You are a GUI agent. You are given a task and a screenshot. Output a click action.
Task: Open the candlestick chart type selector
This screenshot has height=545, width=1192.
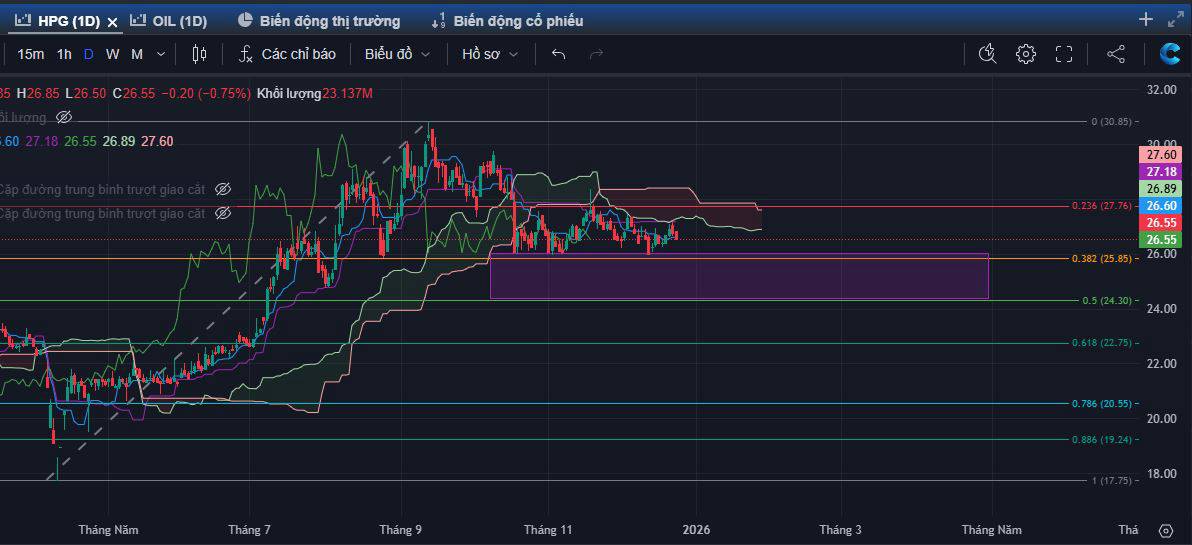(199, 54)
